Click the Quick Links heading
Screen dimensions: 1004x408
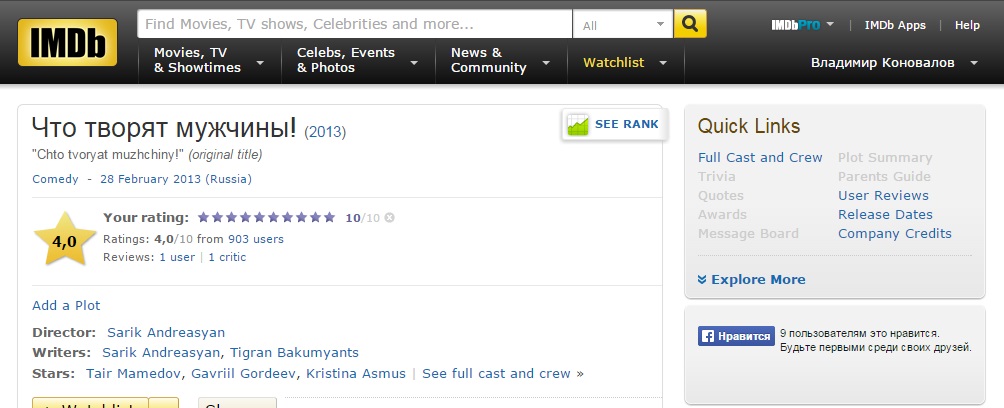pos(749,126)
